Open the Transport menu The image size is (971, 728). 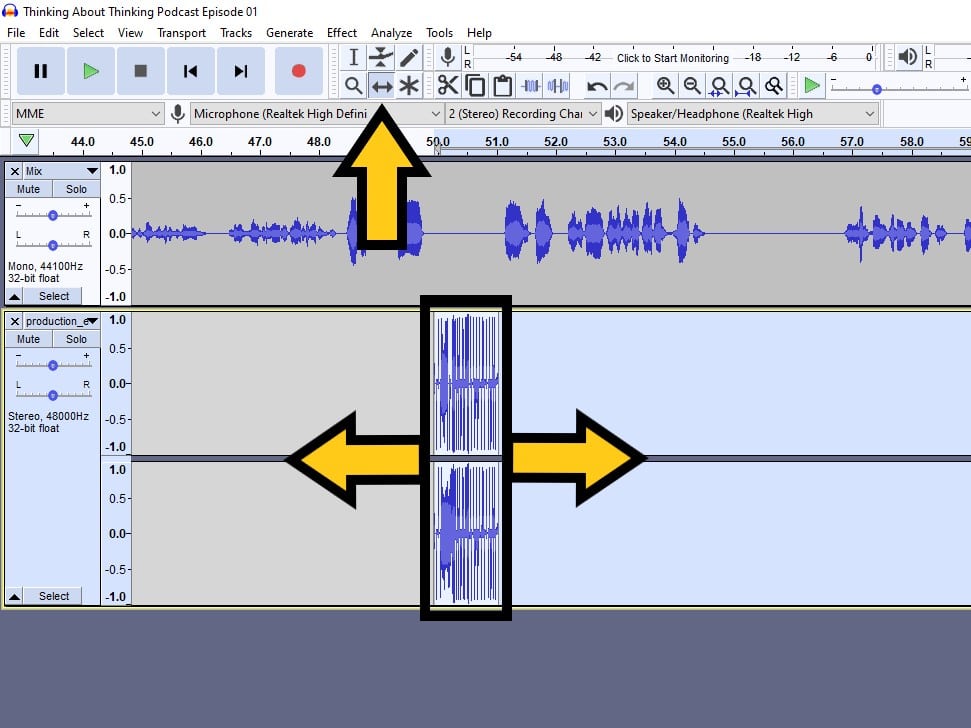pos(181,33)
